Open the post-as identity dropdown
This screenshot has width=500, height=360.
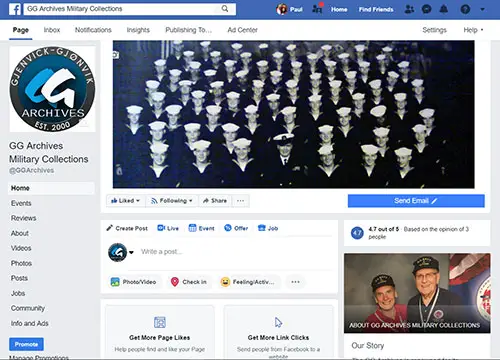[x=131, y=252]
